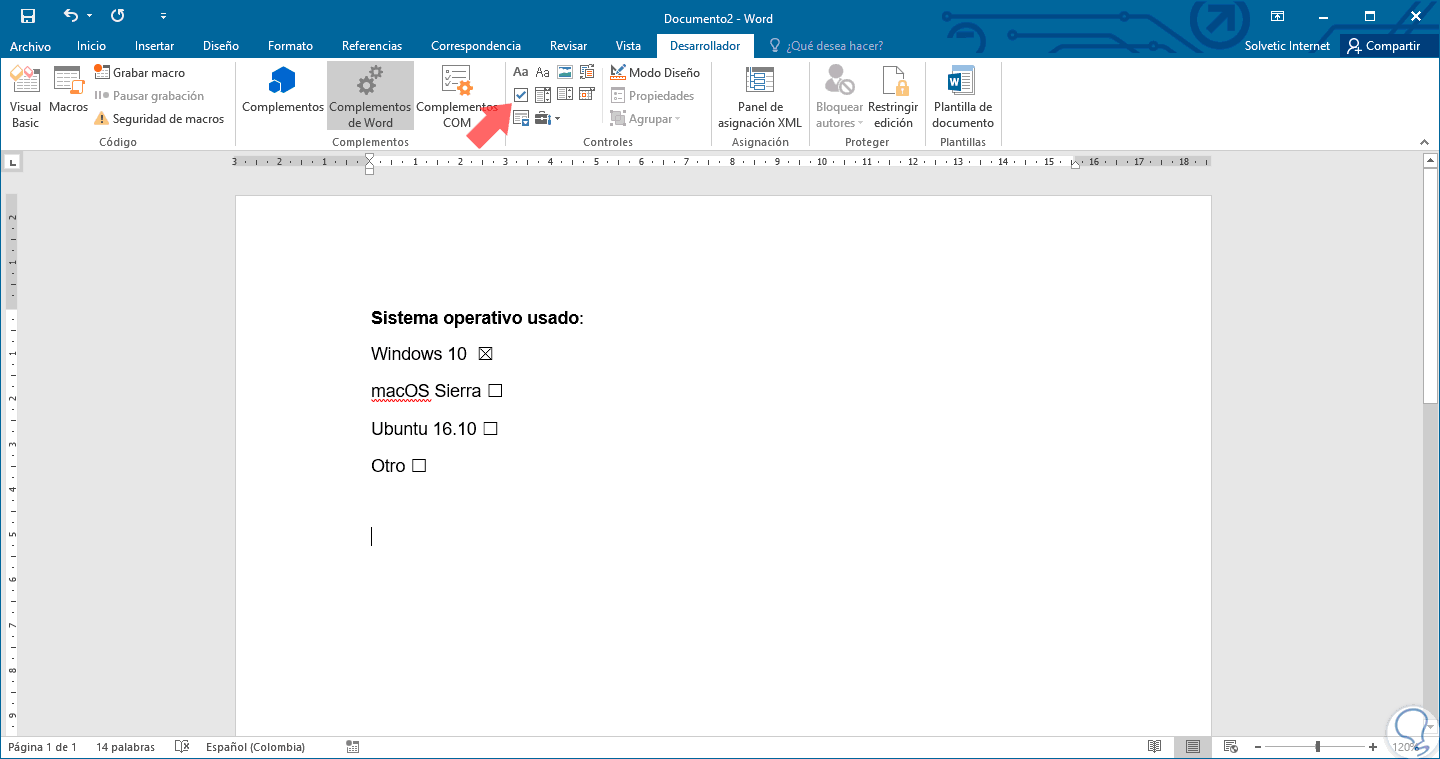Insert a date picker content control

(x=587, y=95)
